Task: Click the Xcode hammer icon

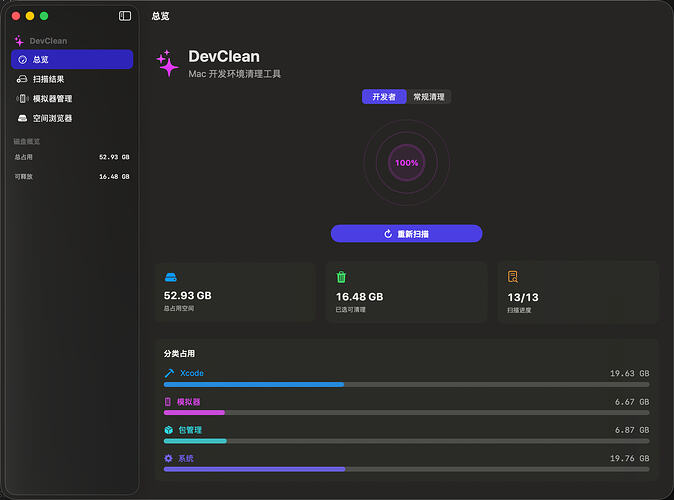Action: [169, 373]
